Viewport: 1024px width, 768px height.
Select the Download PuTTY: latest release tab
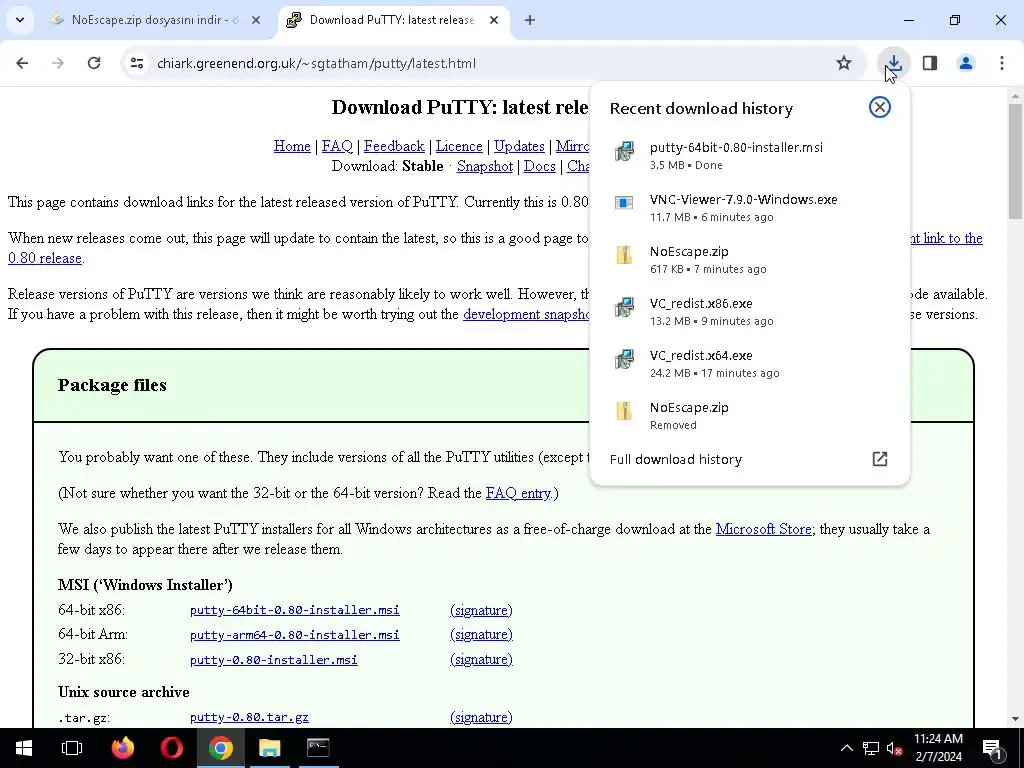point(392,20)
